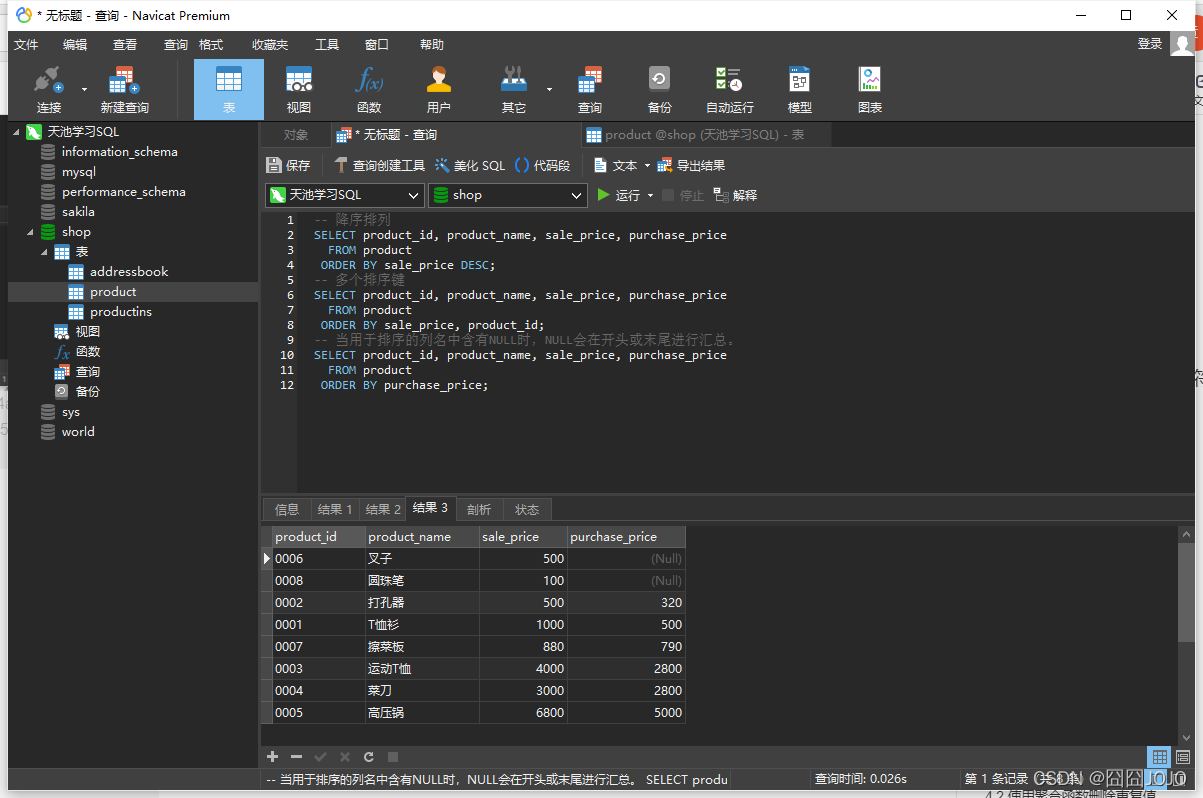Open the 查询 query toolbar icon
Viewport: 1203px width, 798px height.
pyautogui.click(x=590, y=89)
